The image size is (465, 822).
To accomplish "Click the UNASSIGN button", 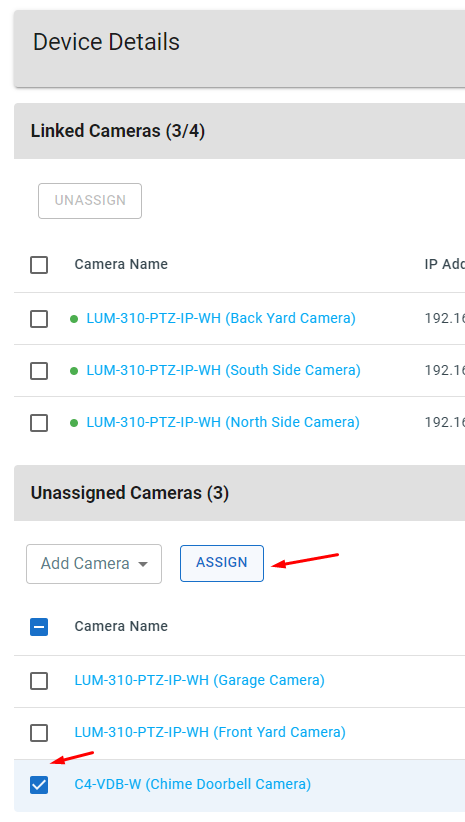I will 90,201.
